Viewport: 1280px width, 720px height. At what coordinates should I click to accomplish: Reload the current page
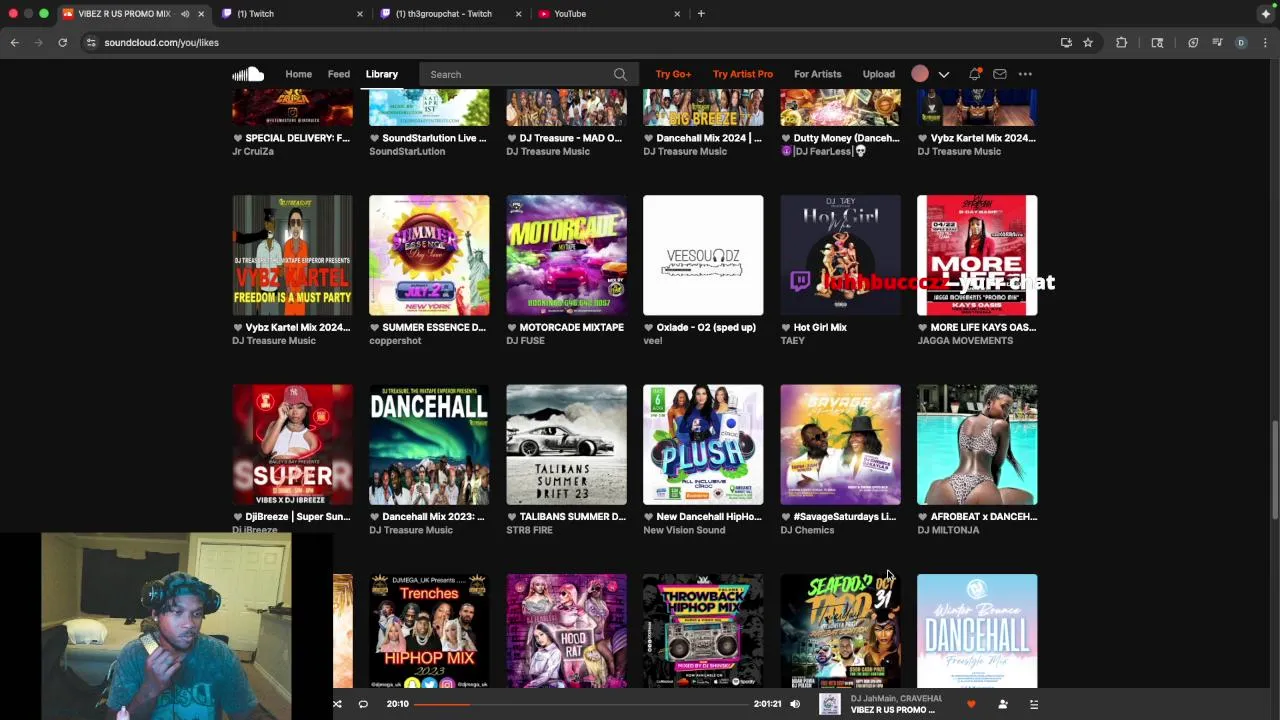pos(62,42)
